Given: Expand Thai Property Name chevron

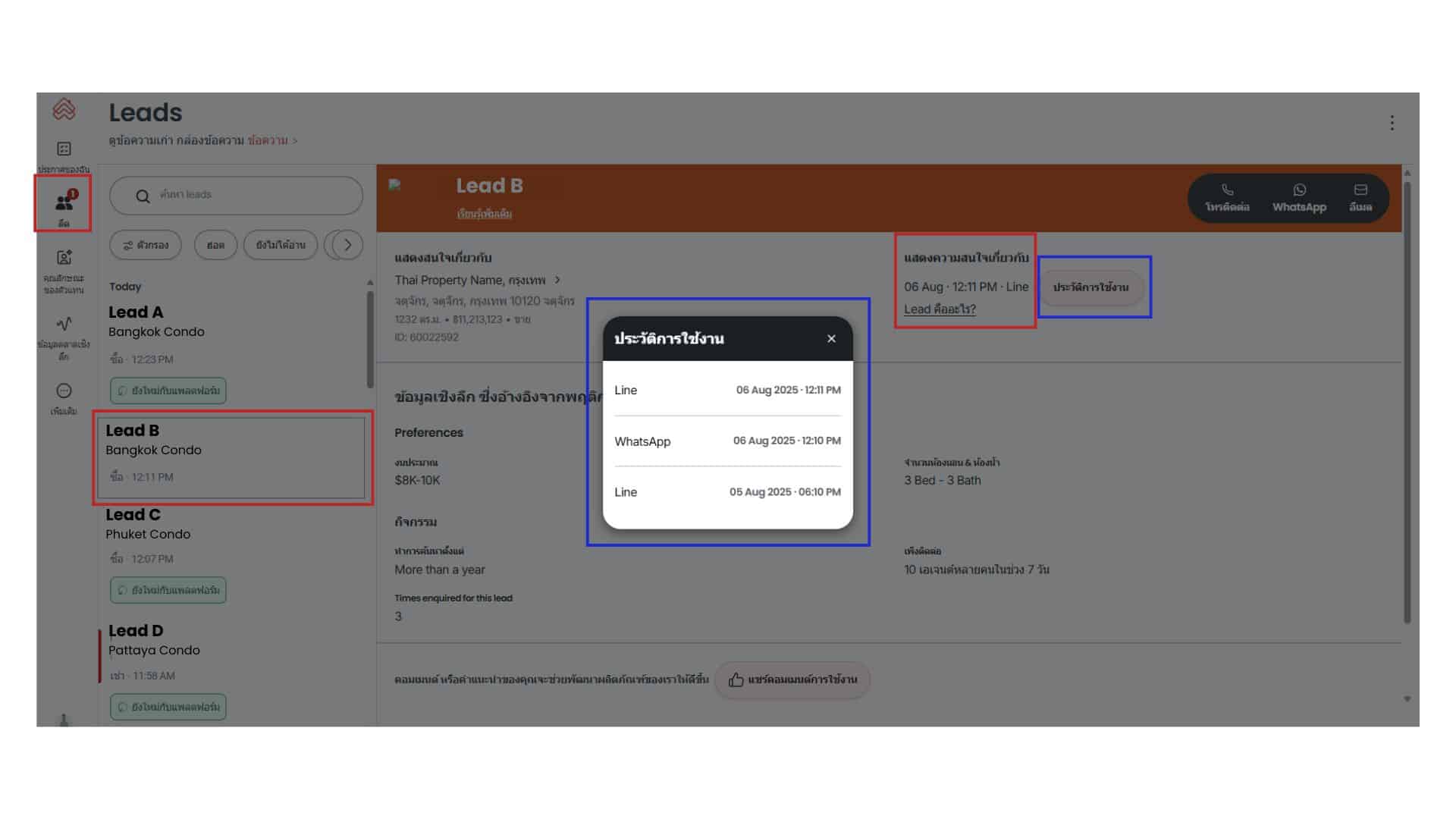Looking at the screenshot, I should [557, 280].
